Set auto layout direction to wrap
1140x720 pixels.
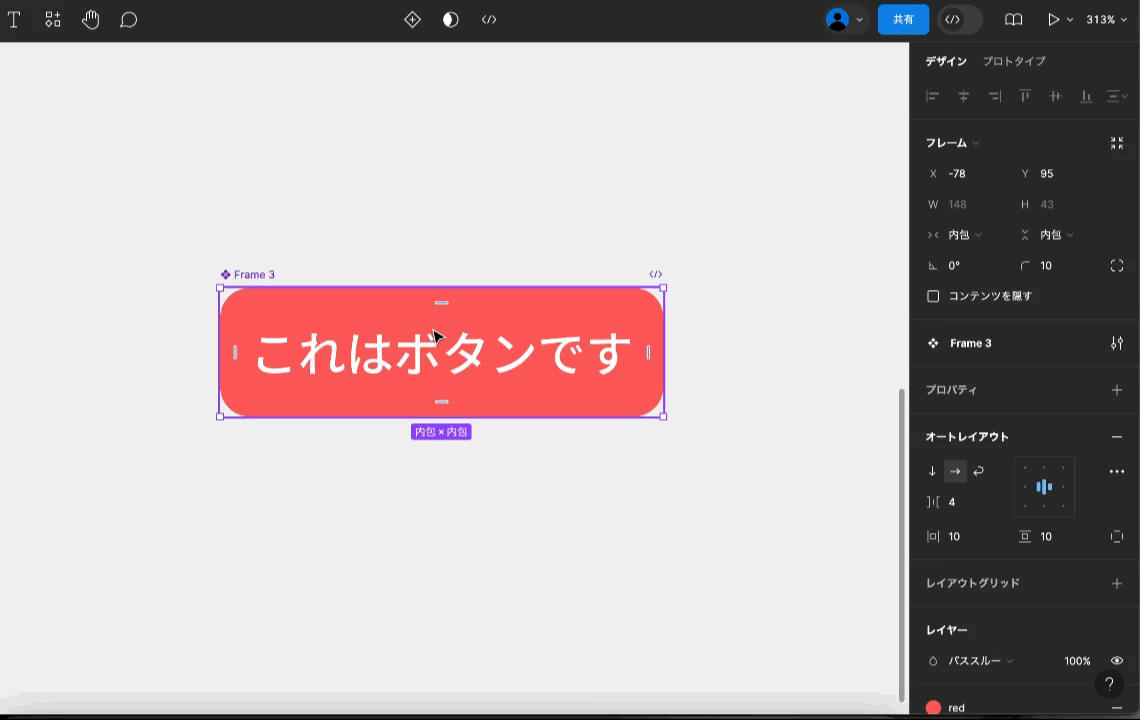click(979, 471)
